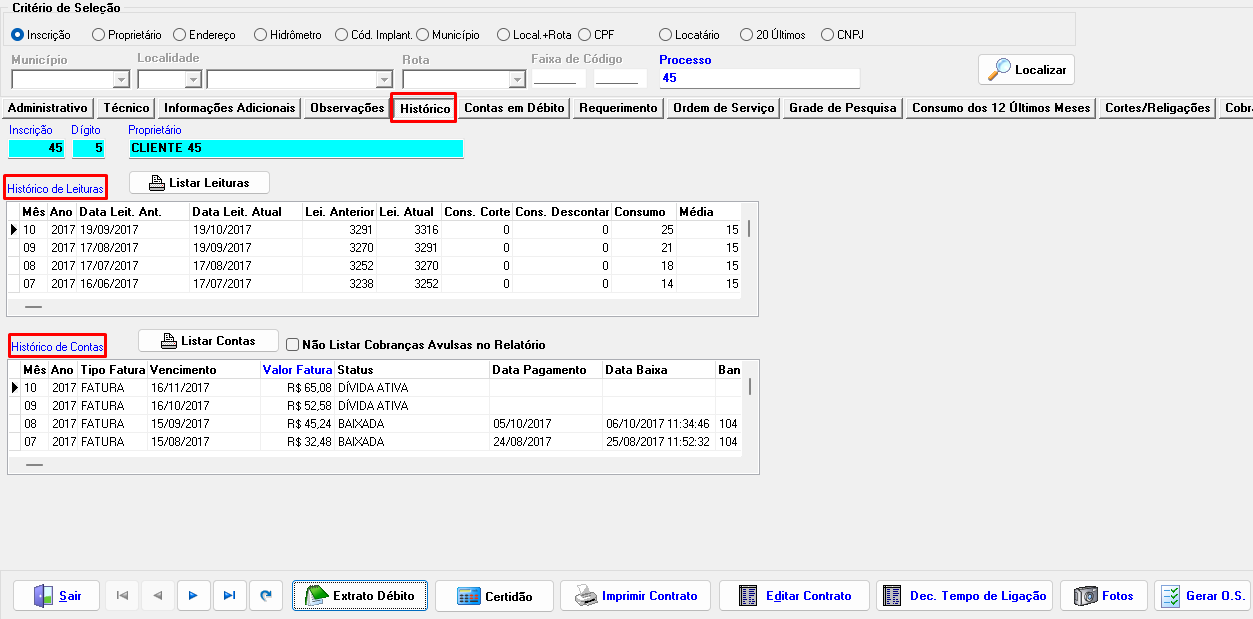Open Fotos camera button
Screen dimensions: 1253x619
1104,596
